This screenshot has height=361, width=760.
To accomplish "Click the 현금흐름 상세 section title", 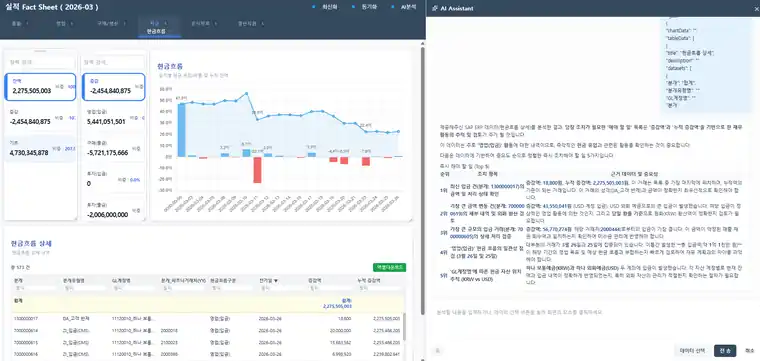I will click(31, 243).
